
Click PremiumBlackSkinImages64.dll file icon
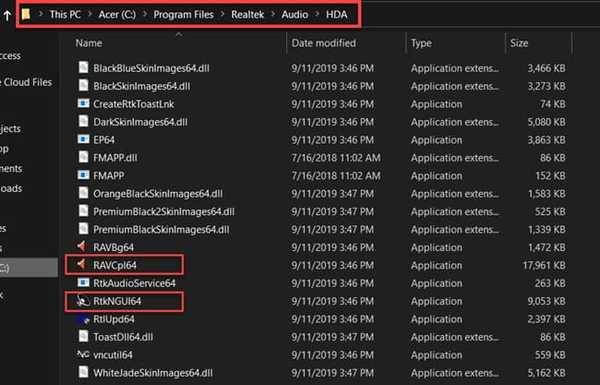(83, 229)
